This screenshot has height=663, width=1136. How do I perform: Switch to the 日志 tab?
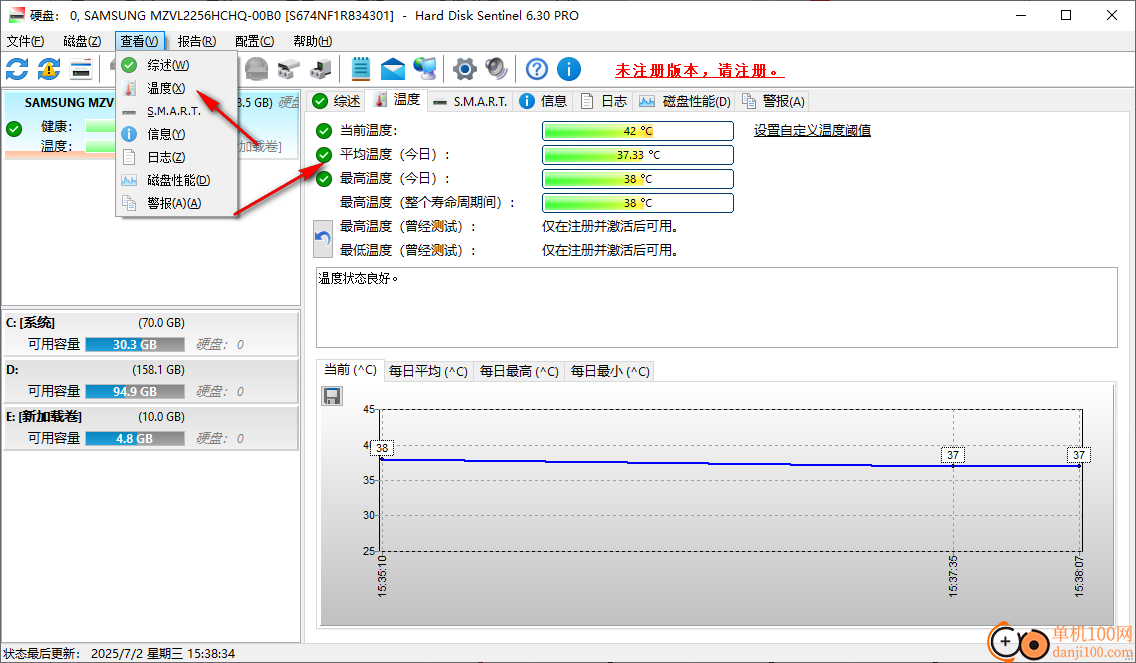[604, 101]
